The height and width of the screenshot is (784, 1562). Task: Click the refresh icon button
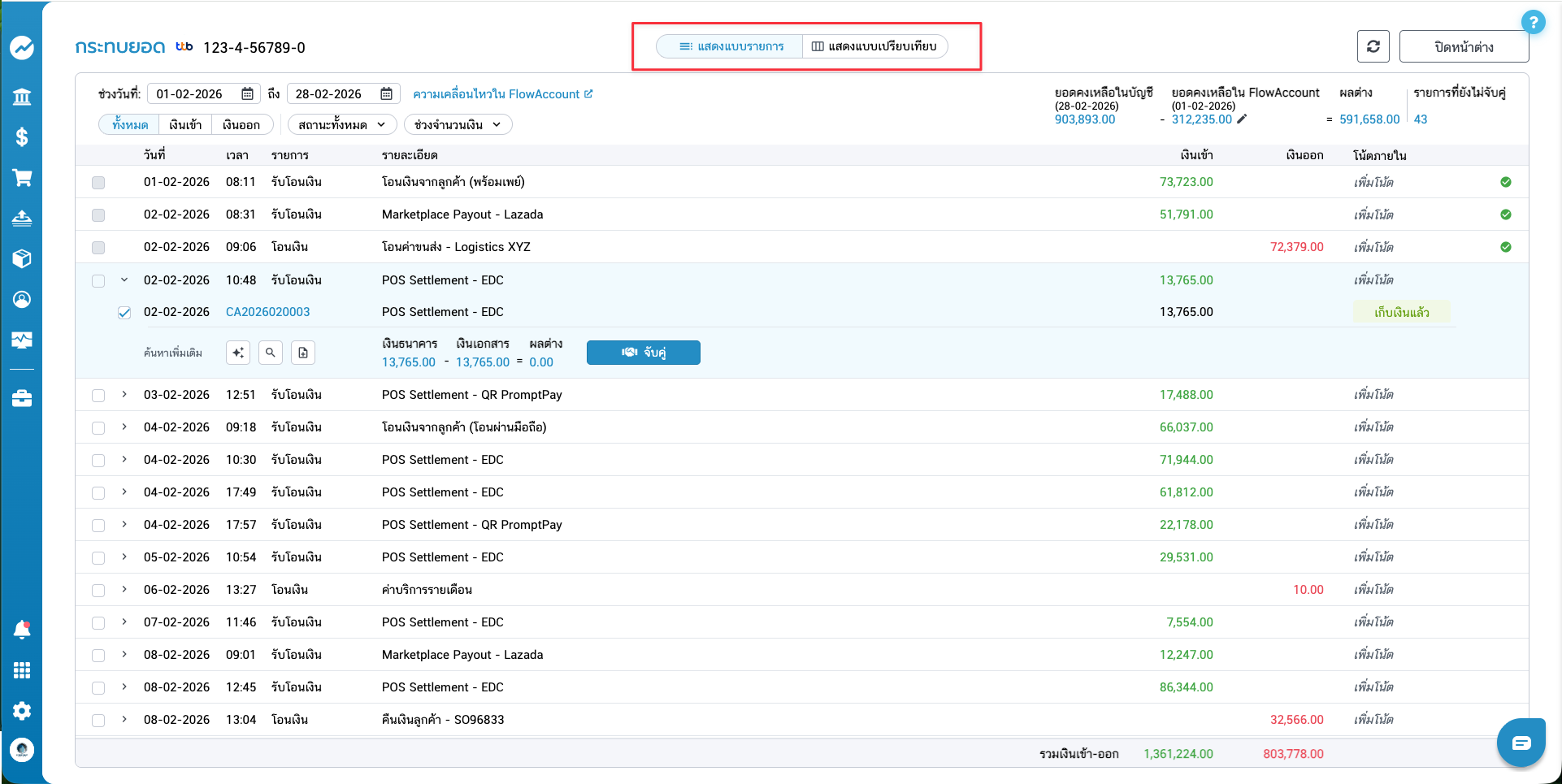tap(1373, 46)
